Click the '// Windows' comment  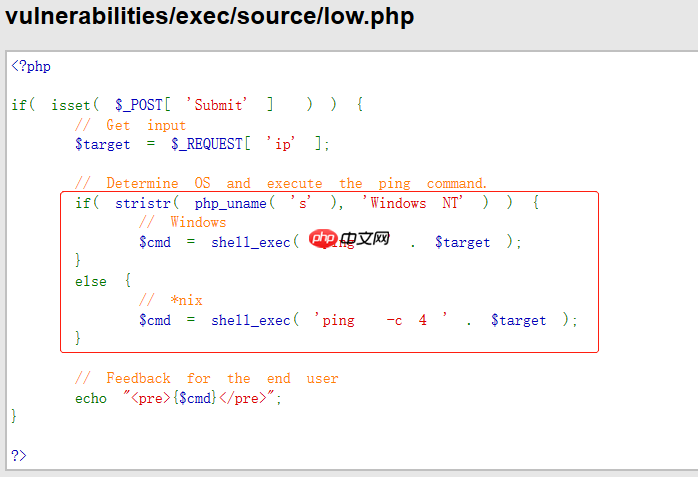pos(183,222)
